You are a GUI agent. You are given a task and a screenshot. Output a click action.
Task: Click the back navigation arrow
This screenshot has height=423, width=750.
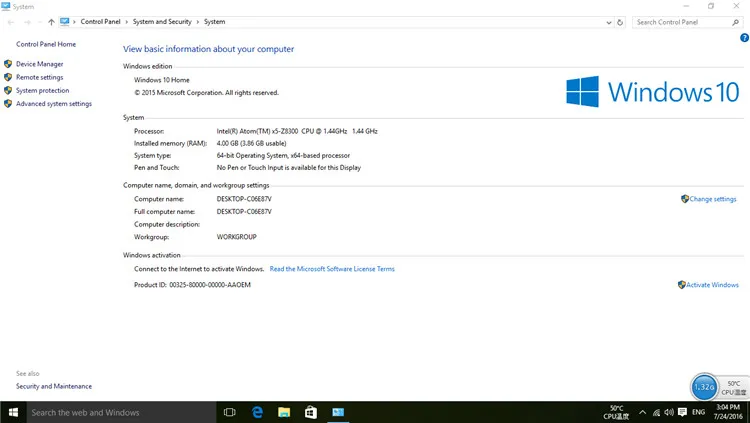(11, 22)
